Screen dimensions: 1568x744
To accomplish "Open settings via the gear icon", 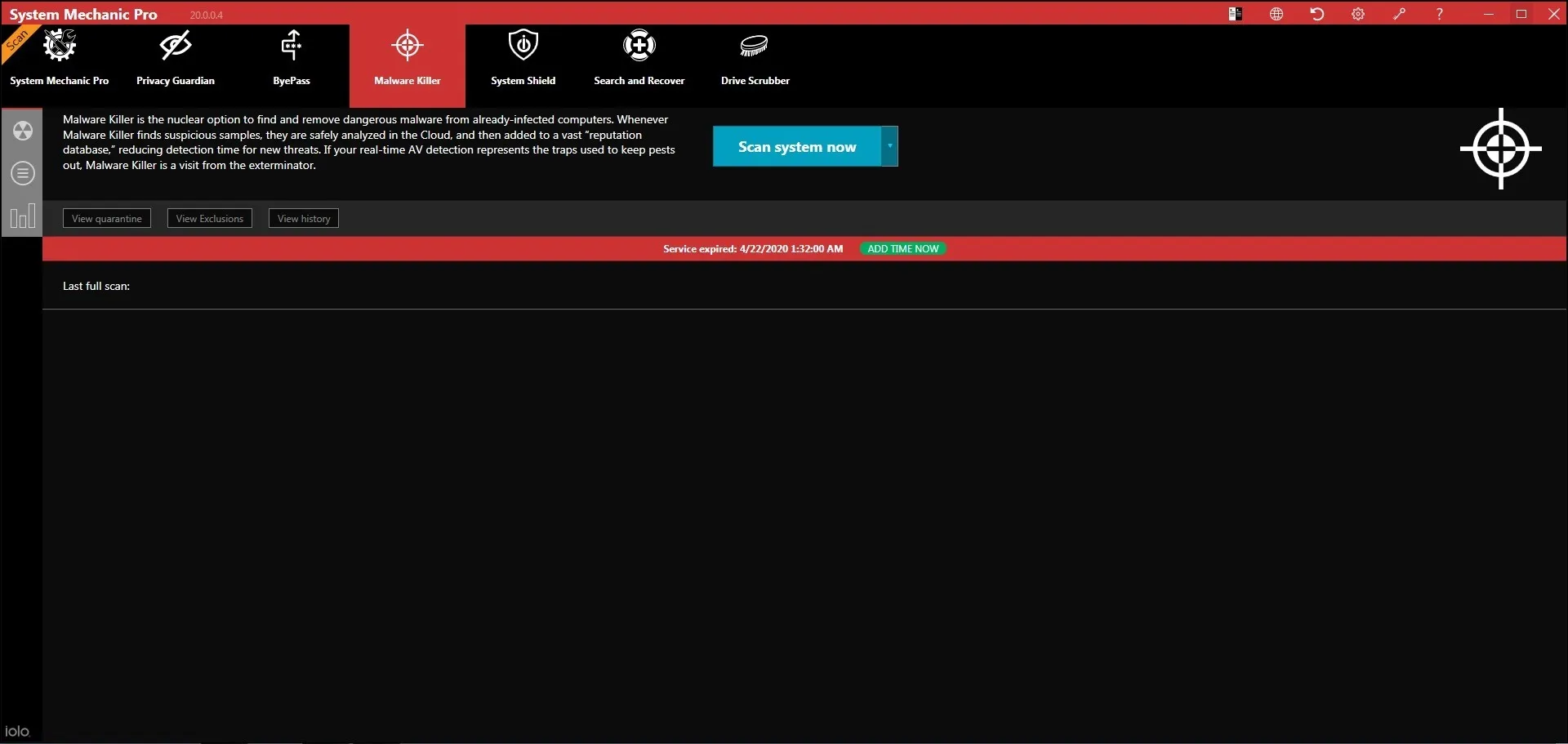I will [1358, 14].
